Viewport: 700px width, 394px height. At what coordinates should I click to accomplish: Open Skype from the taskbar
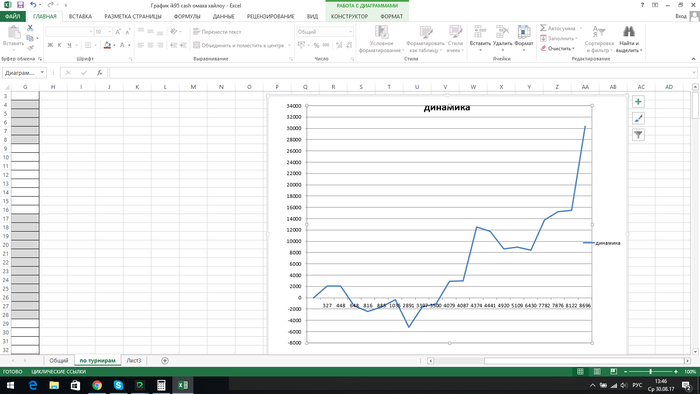point(118,385)
